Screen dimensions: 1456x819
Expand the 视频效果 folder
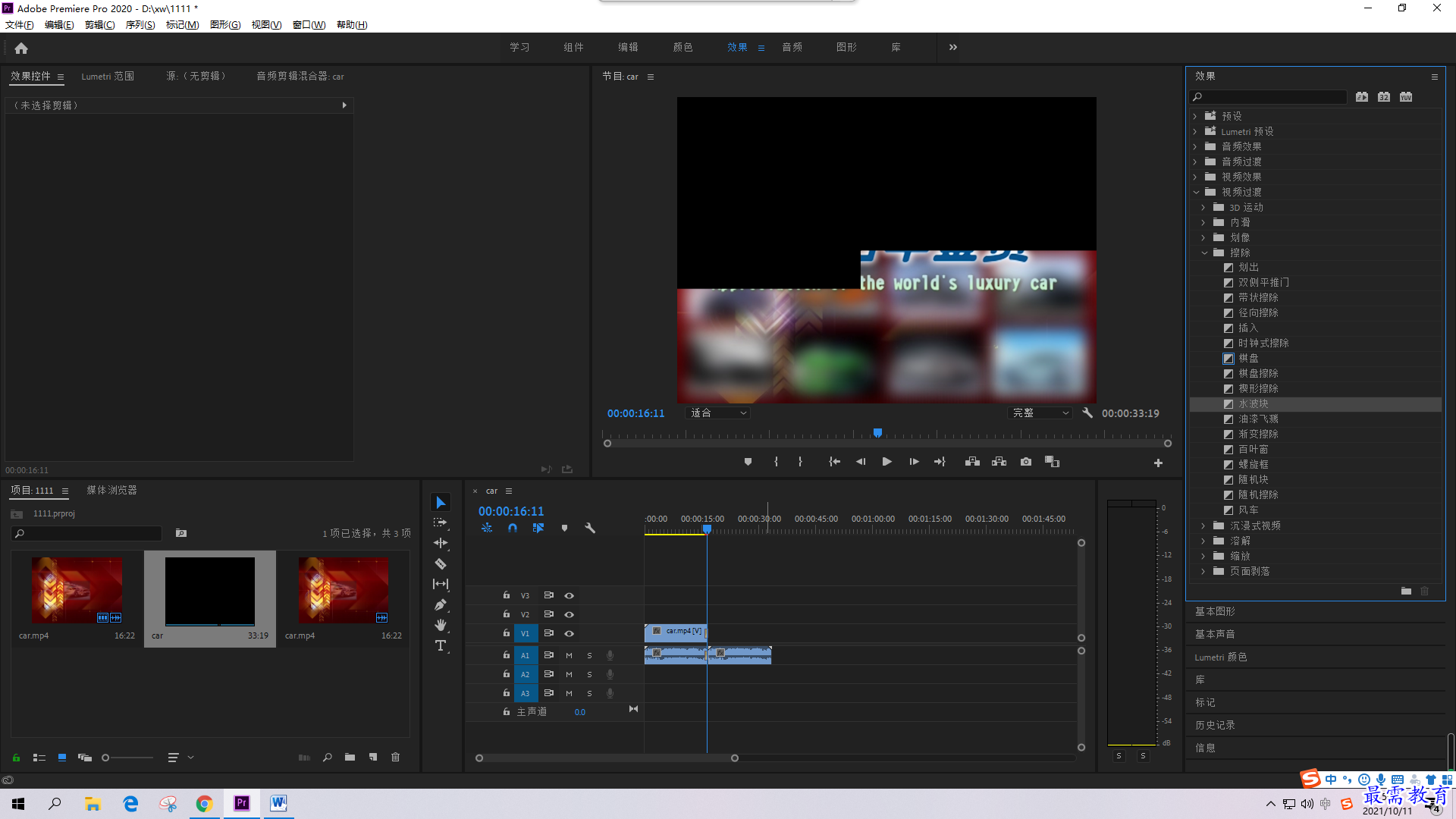pos(1195,177)
